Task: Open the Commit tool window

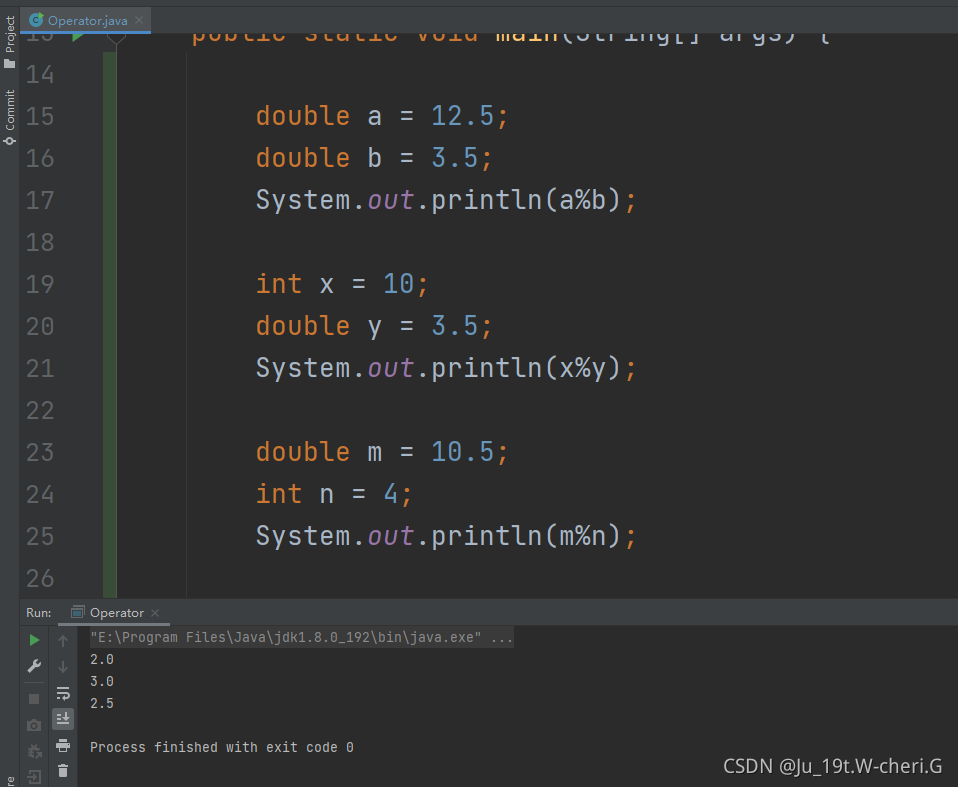Action: (10, 116)
